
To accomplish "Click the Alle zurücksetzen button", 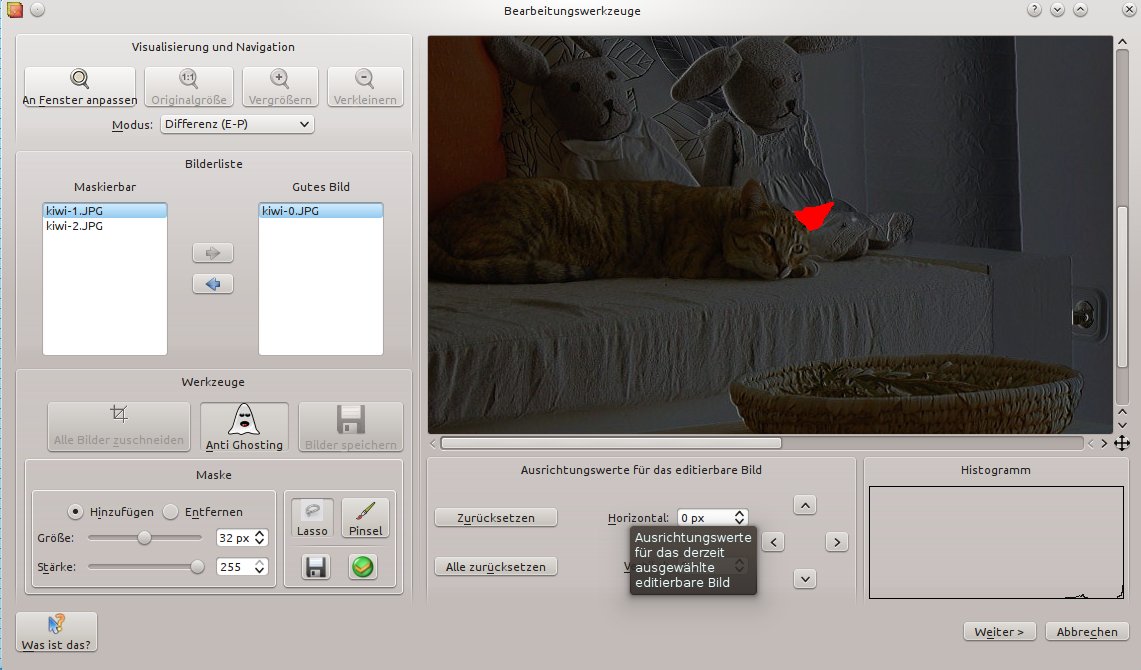I will coord(496,567).
